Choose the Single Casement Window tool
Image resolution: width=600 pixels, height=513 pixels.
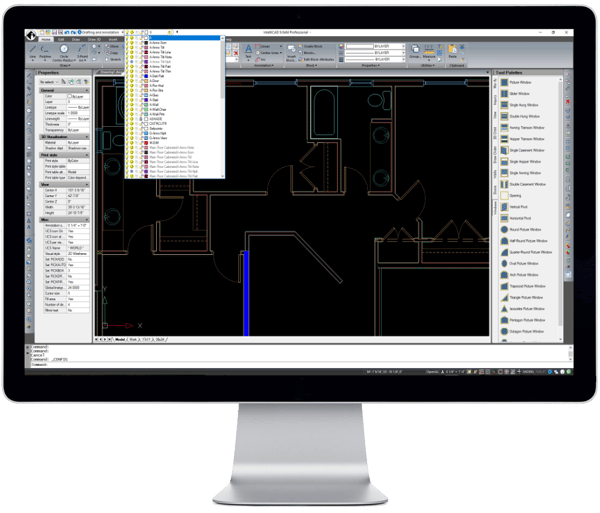coord(522,150)
